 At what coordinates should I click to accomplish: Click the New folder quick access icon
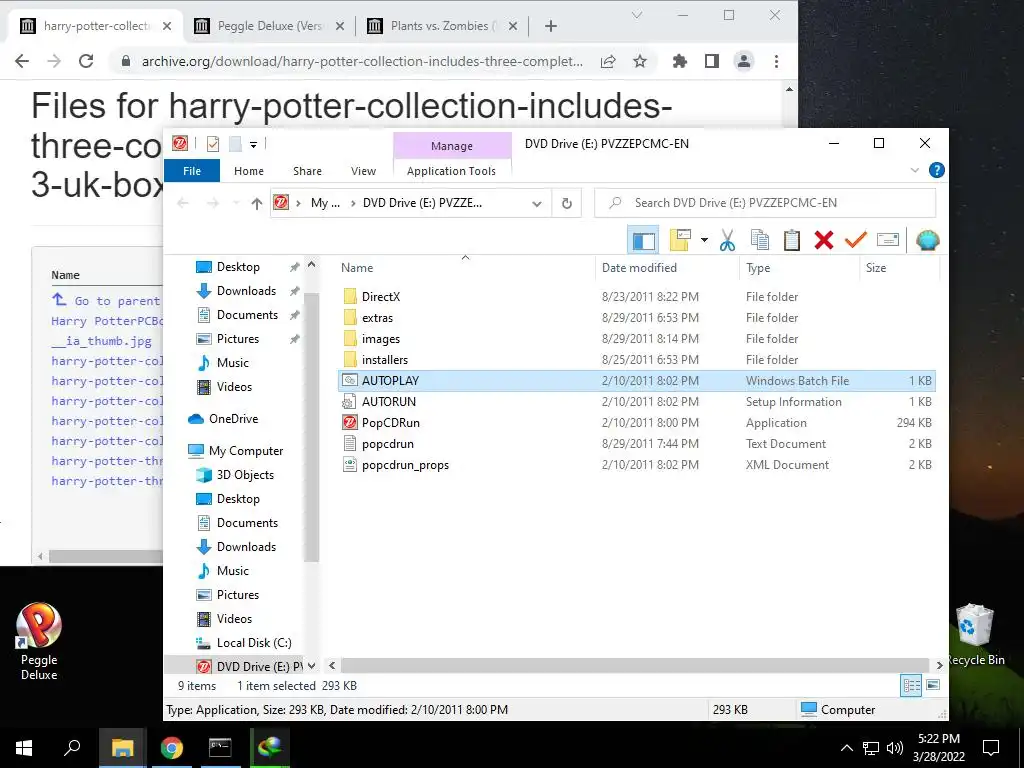click(x=235, y=144)
